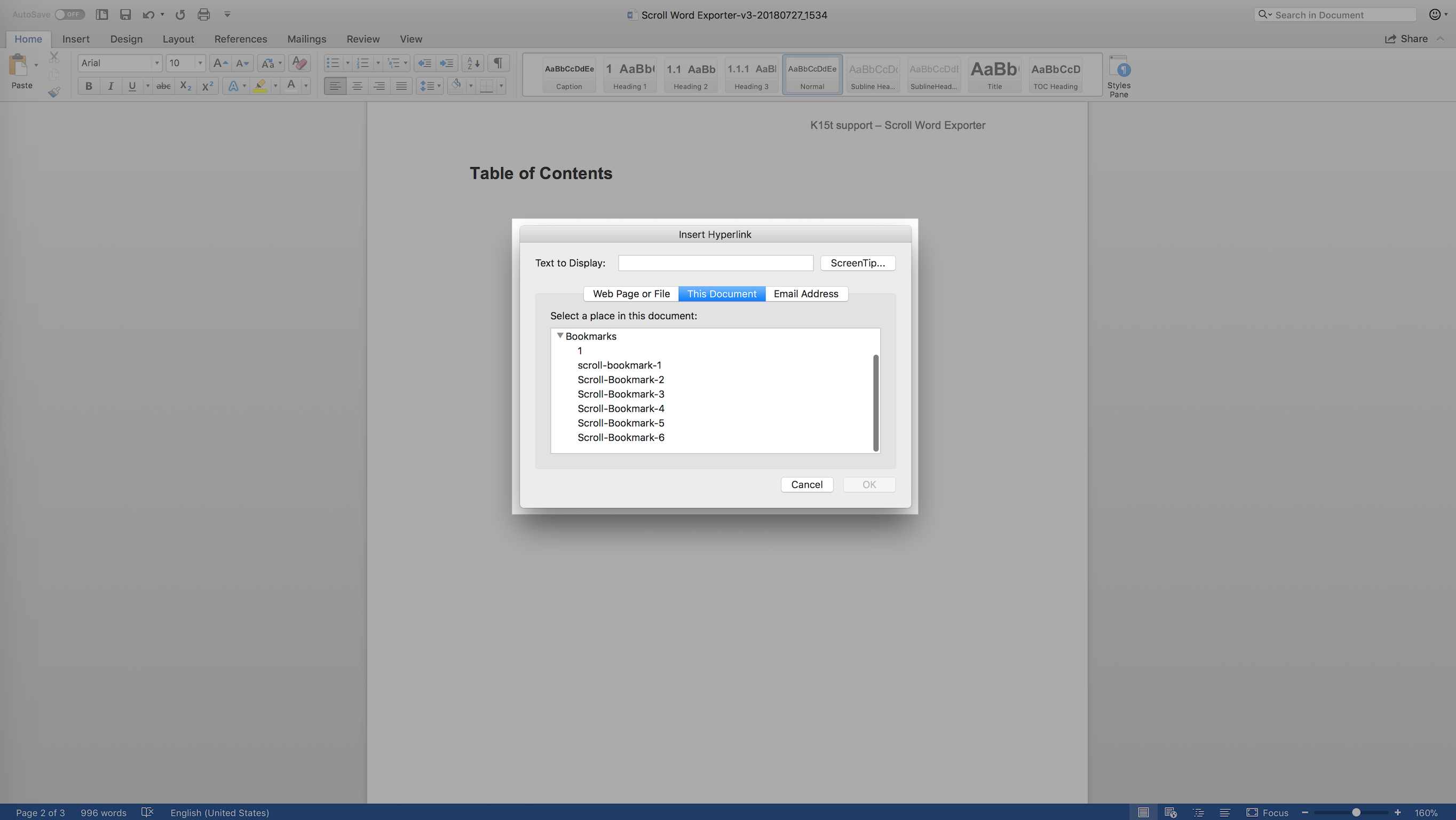1456x820 pixels.
Task: Click the Print icon
Action: pyautogui.click(x=203, y=15)
